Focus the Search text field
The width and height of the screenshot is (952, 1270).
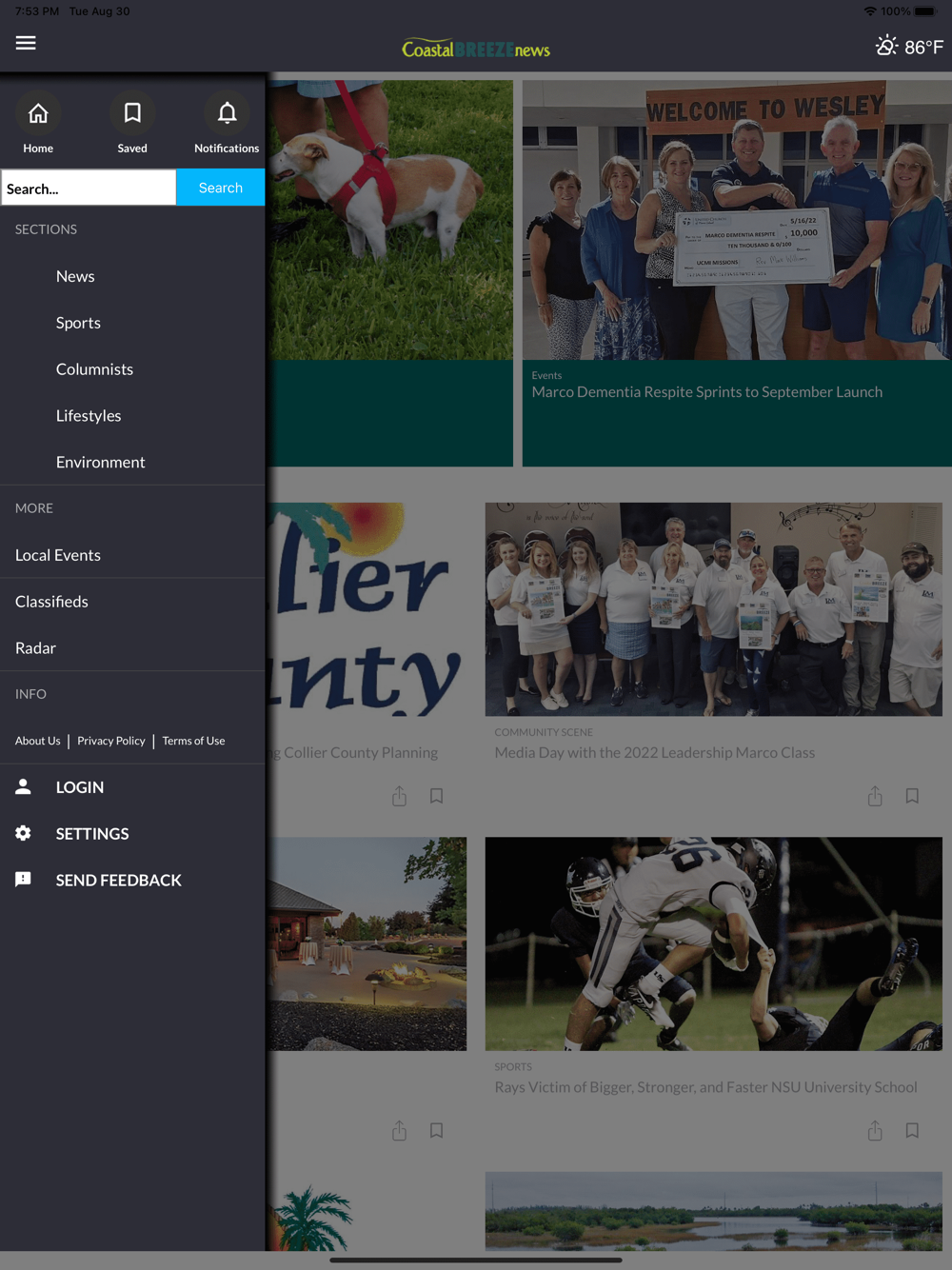click(x=89, y=188)
